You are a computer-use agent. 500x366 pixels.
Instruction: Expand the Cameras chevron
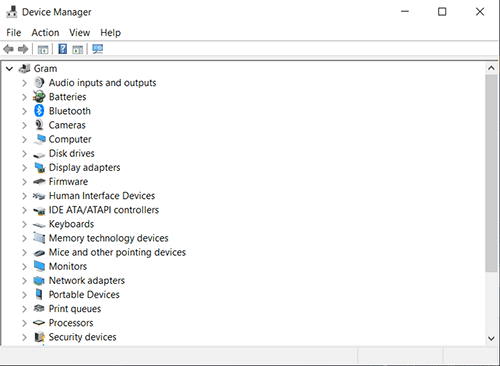pyautogui.click(x=24, y=125)
